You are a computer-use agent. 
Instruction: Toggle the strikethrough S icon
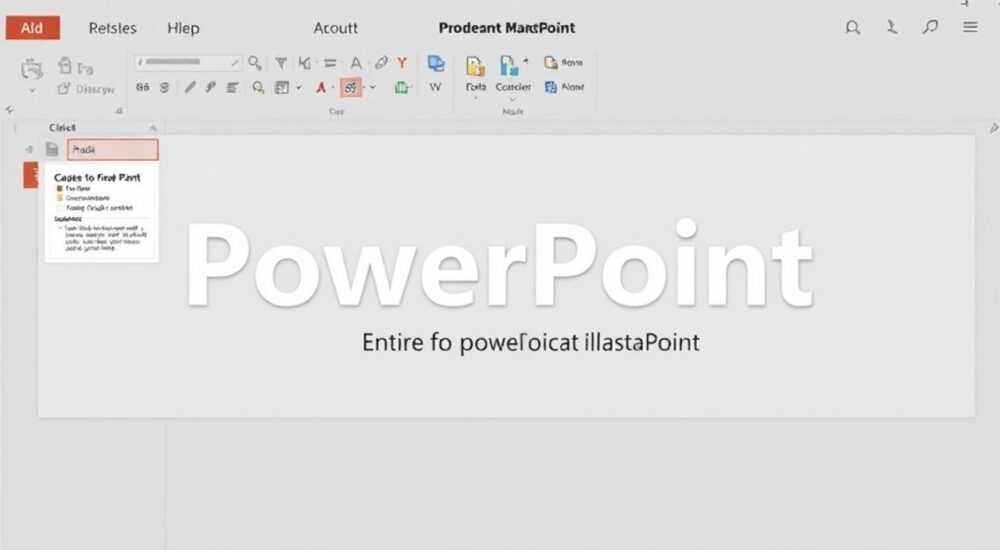[165, 87]
